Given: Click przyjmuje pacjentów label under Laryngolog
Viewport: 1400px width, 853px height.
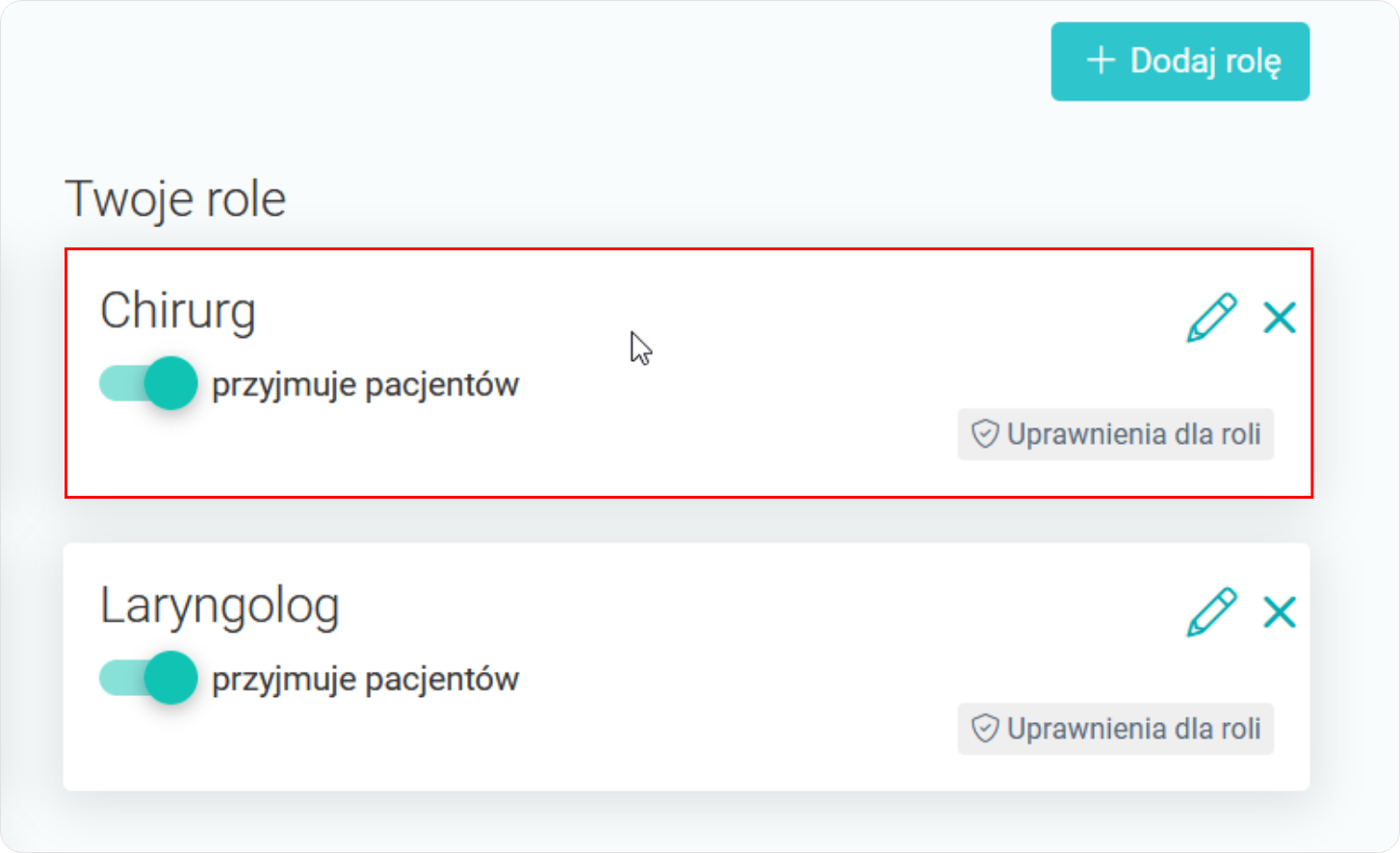Looking at the screenshot, I should pos(365,680).
